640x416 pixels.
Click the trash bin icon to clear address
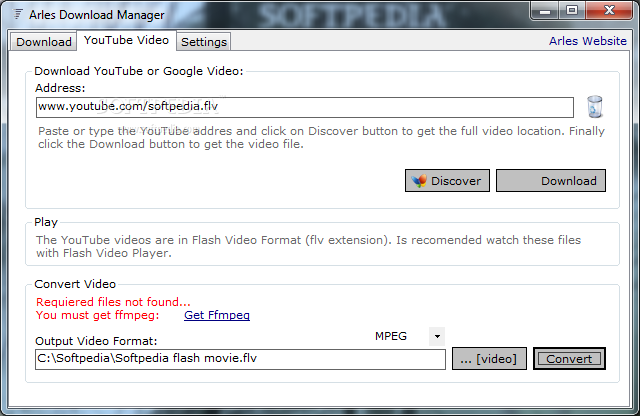594,107
